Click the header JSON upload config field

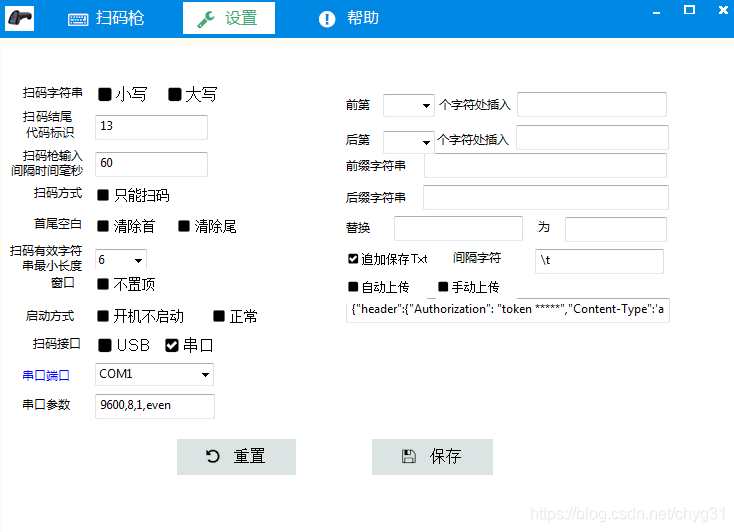coord(508,310)
